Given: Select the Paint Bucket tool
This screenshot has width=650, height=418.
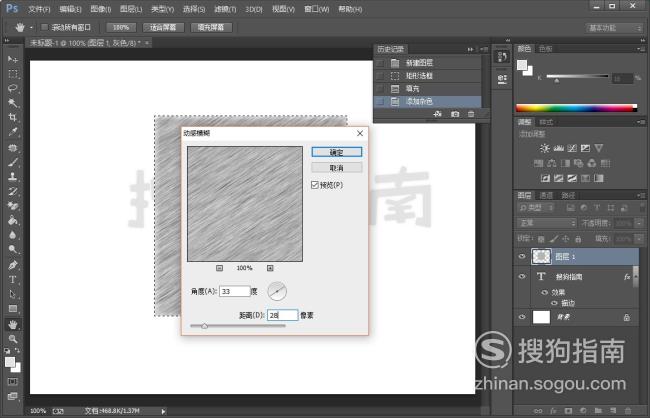Looking at the screenshot, I should [12, 220].
